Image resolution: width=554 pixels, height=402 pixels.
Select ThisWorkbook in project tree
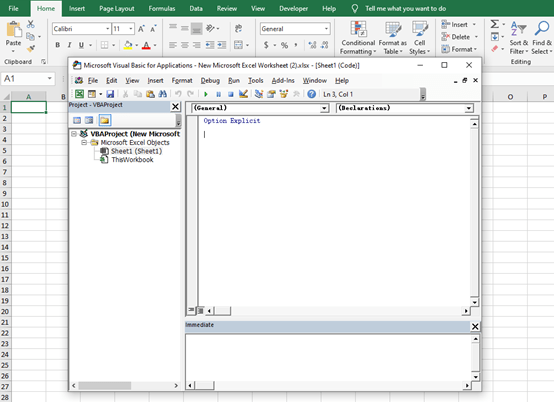coord(132,160)
